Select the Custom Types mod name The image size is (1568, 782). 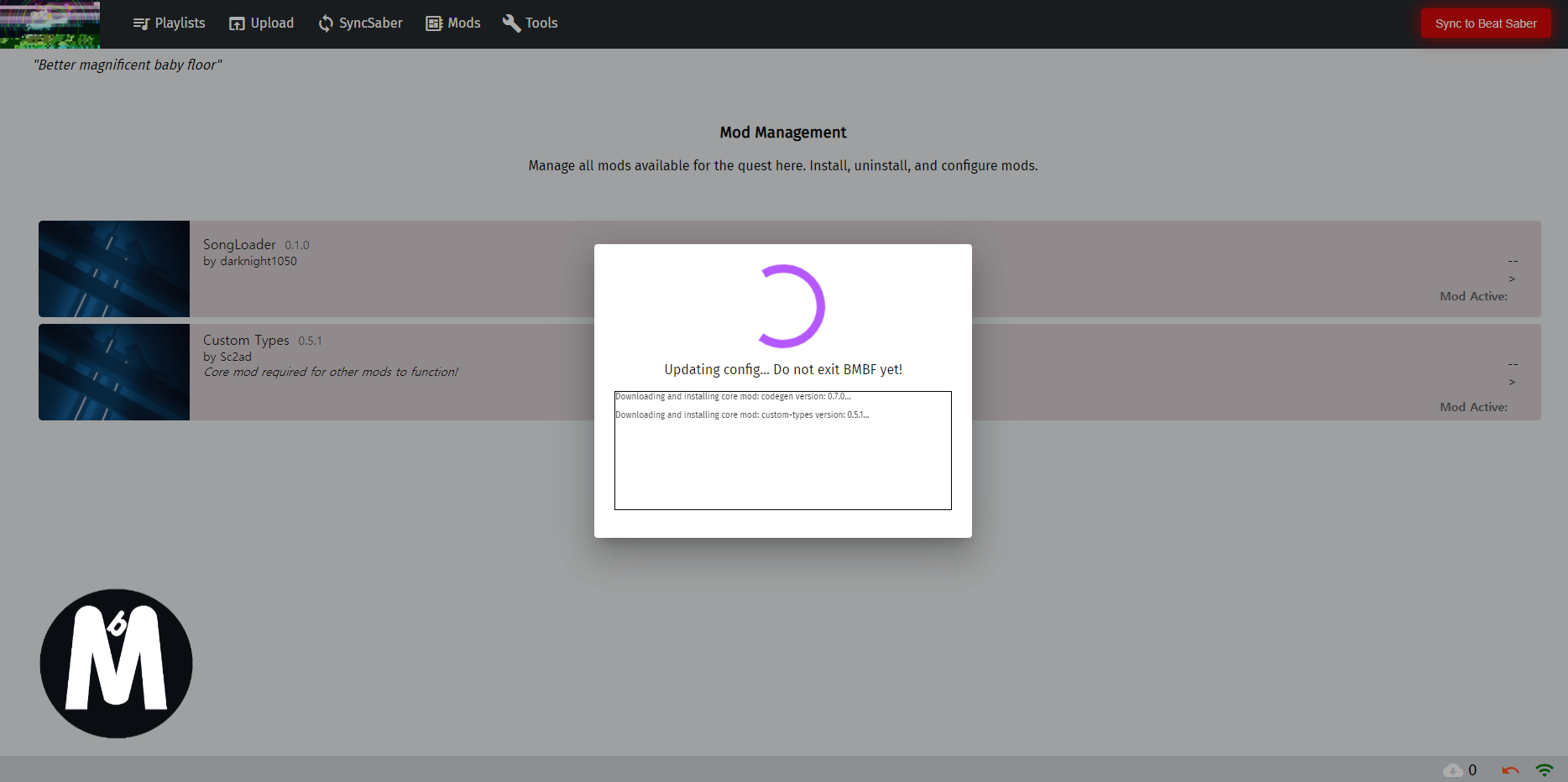[x=246, y=340]
